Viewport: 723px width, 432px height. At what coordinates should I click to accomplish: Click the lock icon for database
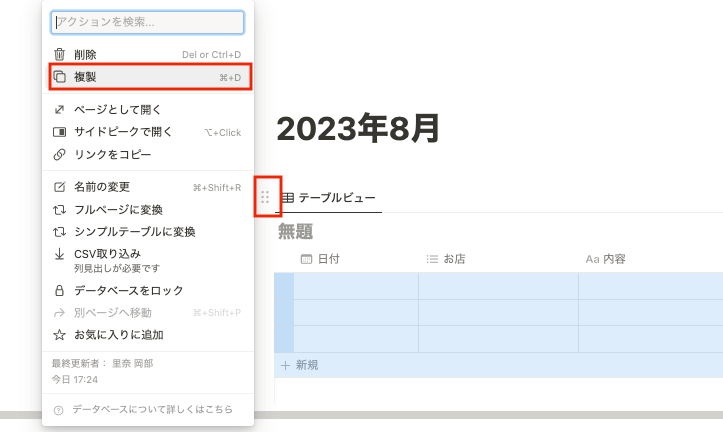click(59, 291)
